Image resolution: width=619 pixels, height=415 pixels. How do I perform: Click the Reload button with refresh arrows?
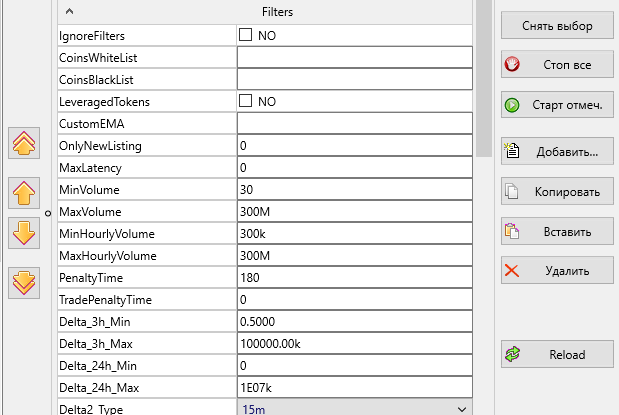click(x=557, y=355)
